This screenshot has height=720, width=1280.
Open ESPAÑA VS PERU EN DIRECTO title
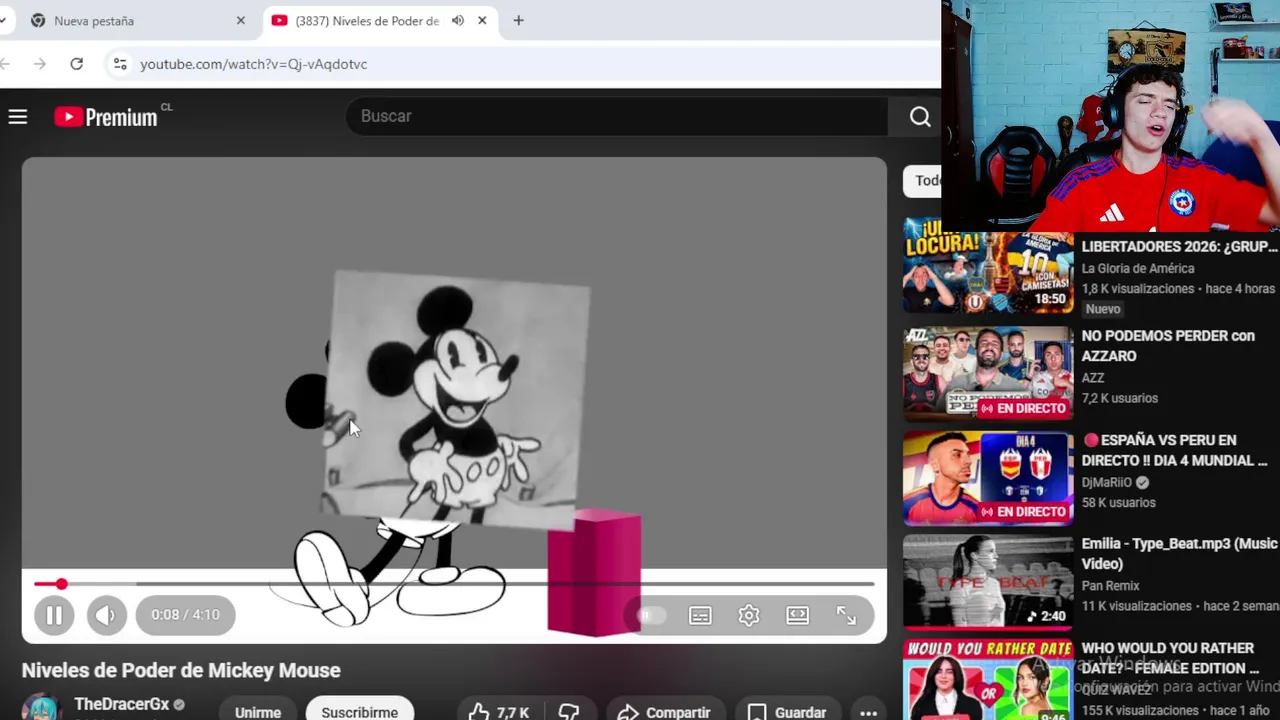pyautogui.click(x=1174, y=450)
